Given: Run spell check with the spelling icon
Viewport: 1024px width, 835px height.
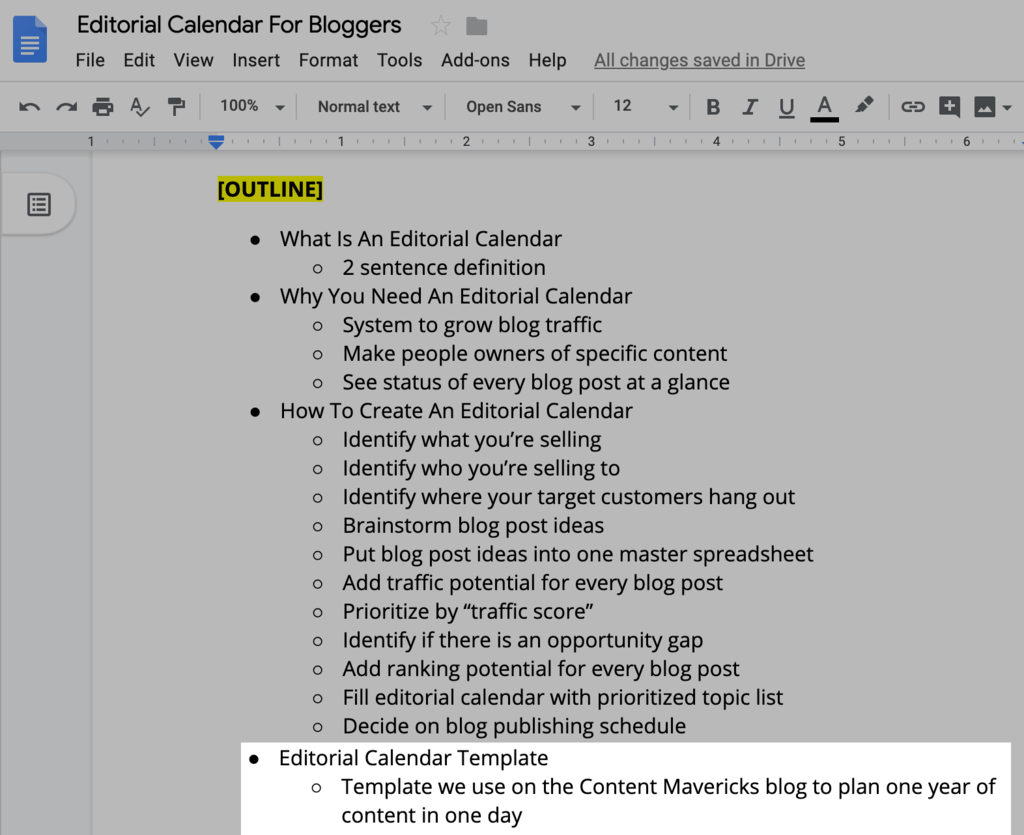Looking at the screenshot, I should click(139, 106).
